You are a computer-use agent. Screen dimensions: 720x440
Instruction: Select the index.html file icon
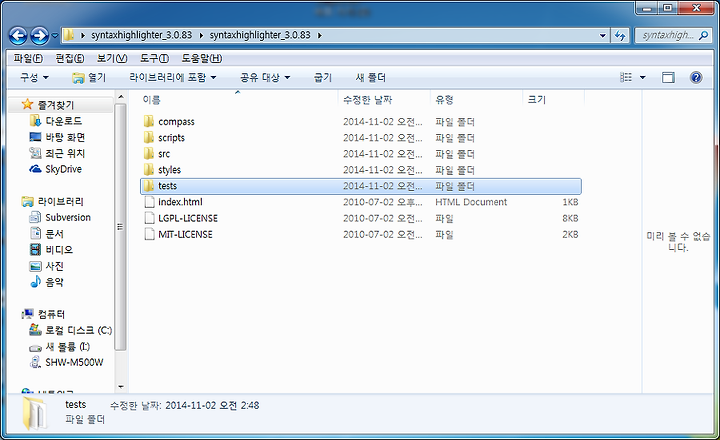149,202
